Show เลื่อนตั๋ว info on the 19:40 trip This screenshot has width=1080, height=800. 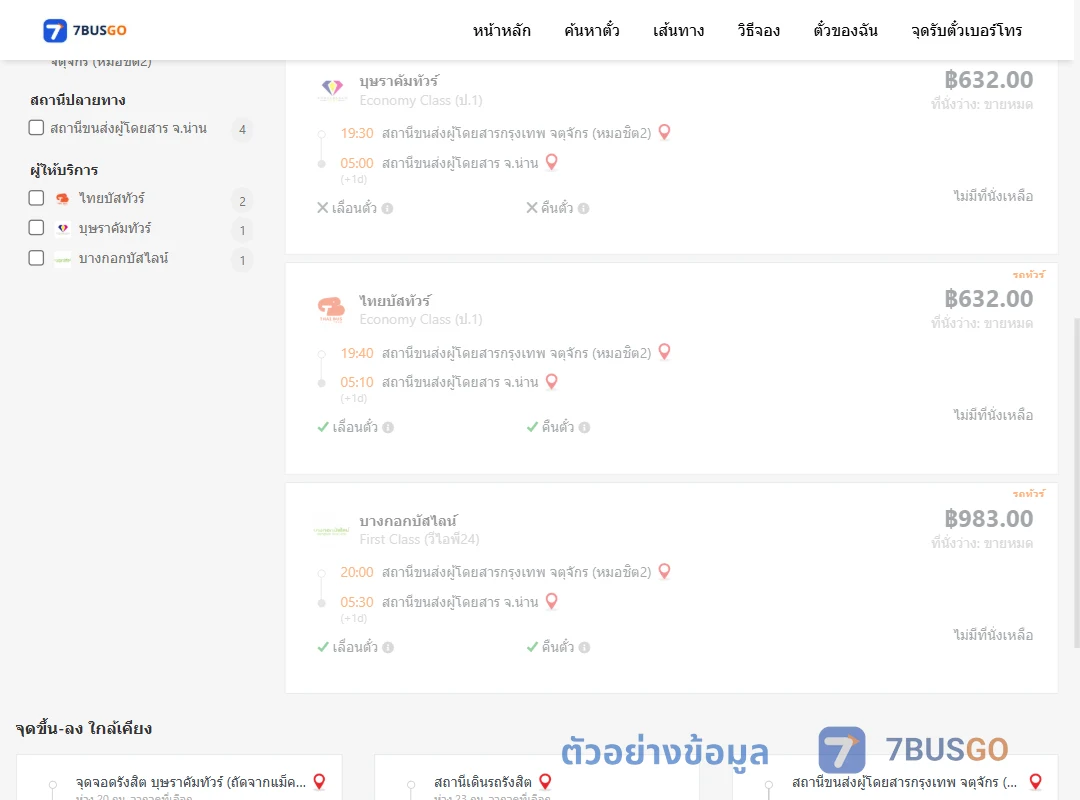388,427
